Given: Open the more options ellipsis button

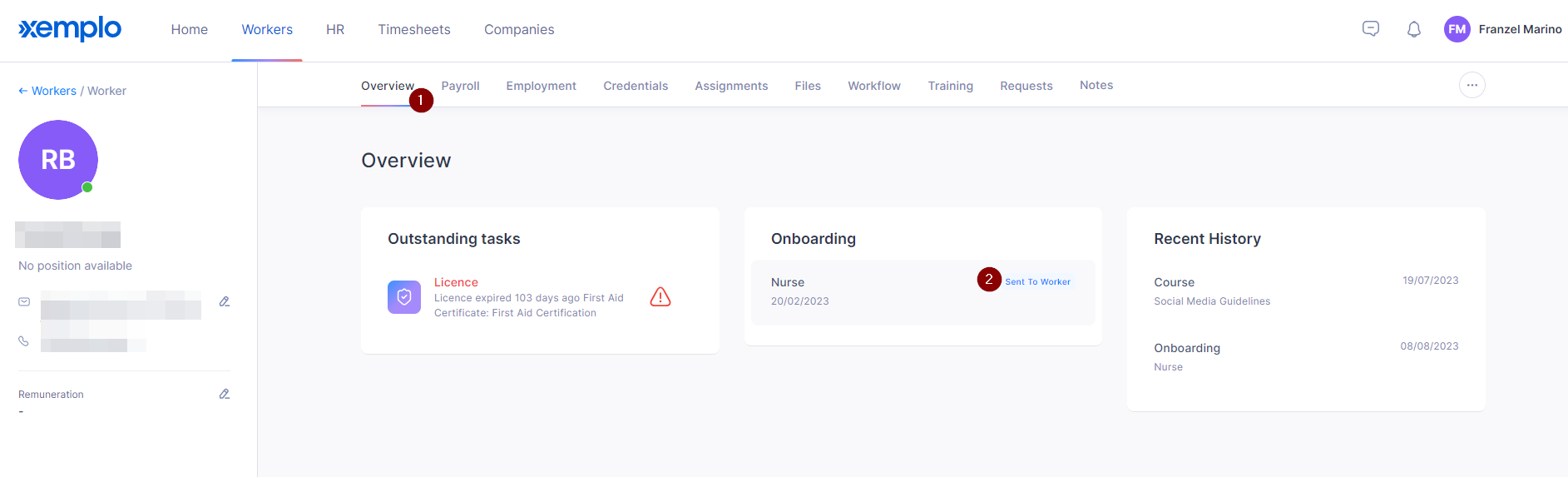Looking at the screenshot, I should [x=1472, y=85].
